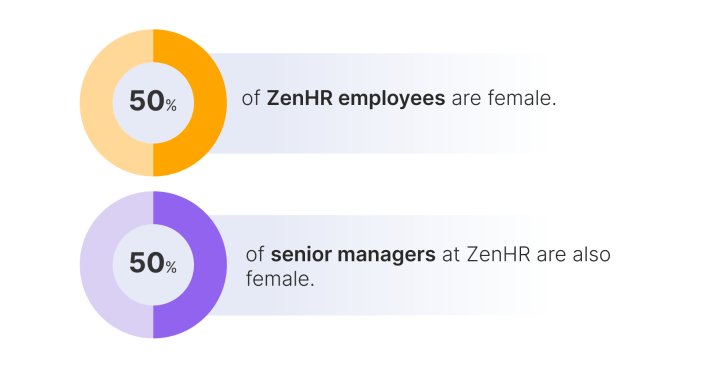The image size is (705, 367).
Task: Click the orange donut chart
Action: coord(153,103)
